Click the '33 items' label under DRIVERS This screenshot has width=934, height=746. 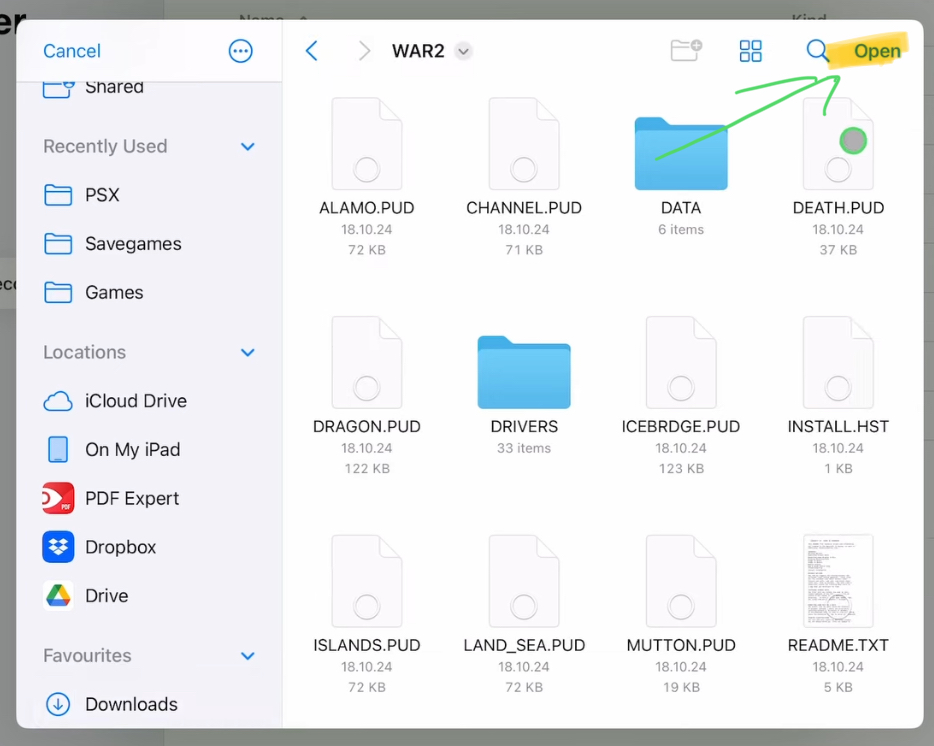524,448
